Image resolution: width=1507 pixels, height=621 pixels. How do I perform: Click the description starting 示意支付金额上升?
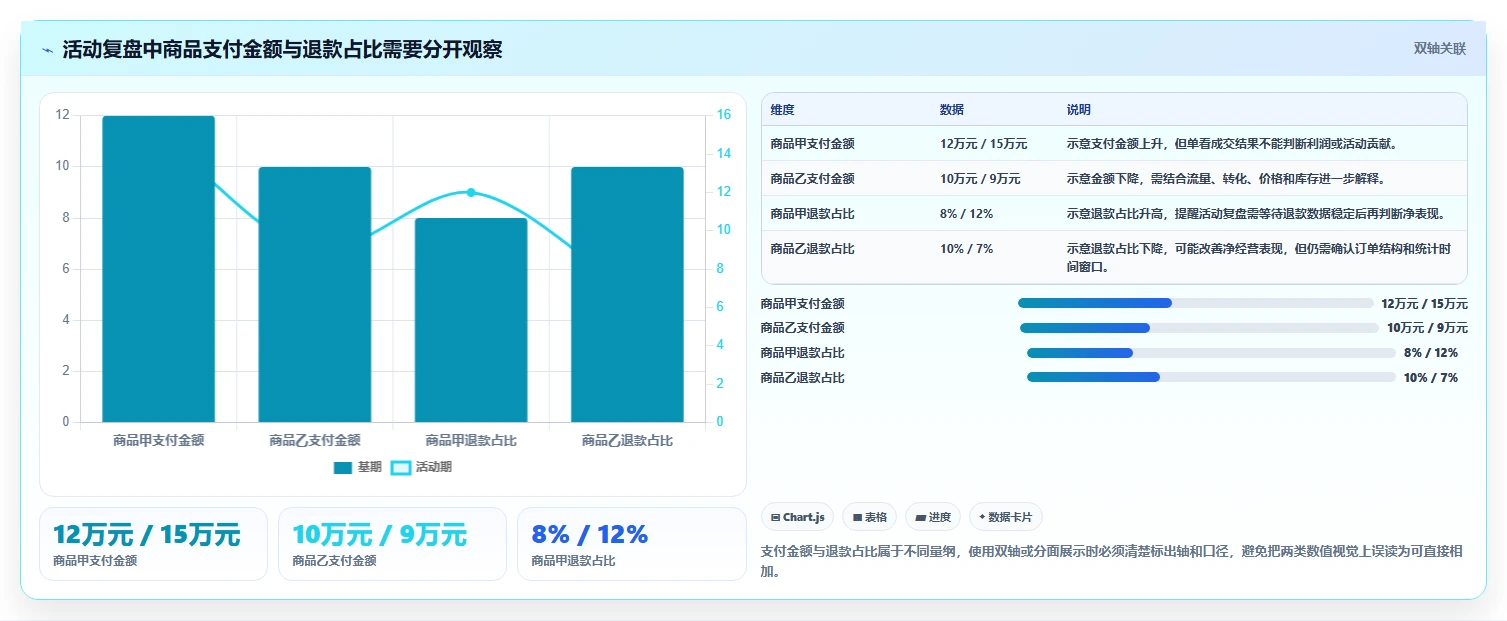point(1232,144)
